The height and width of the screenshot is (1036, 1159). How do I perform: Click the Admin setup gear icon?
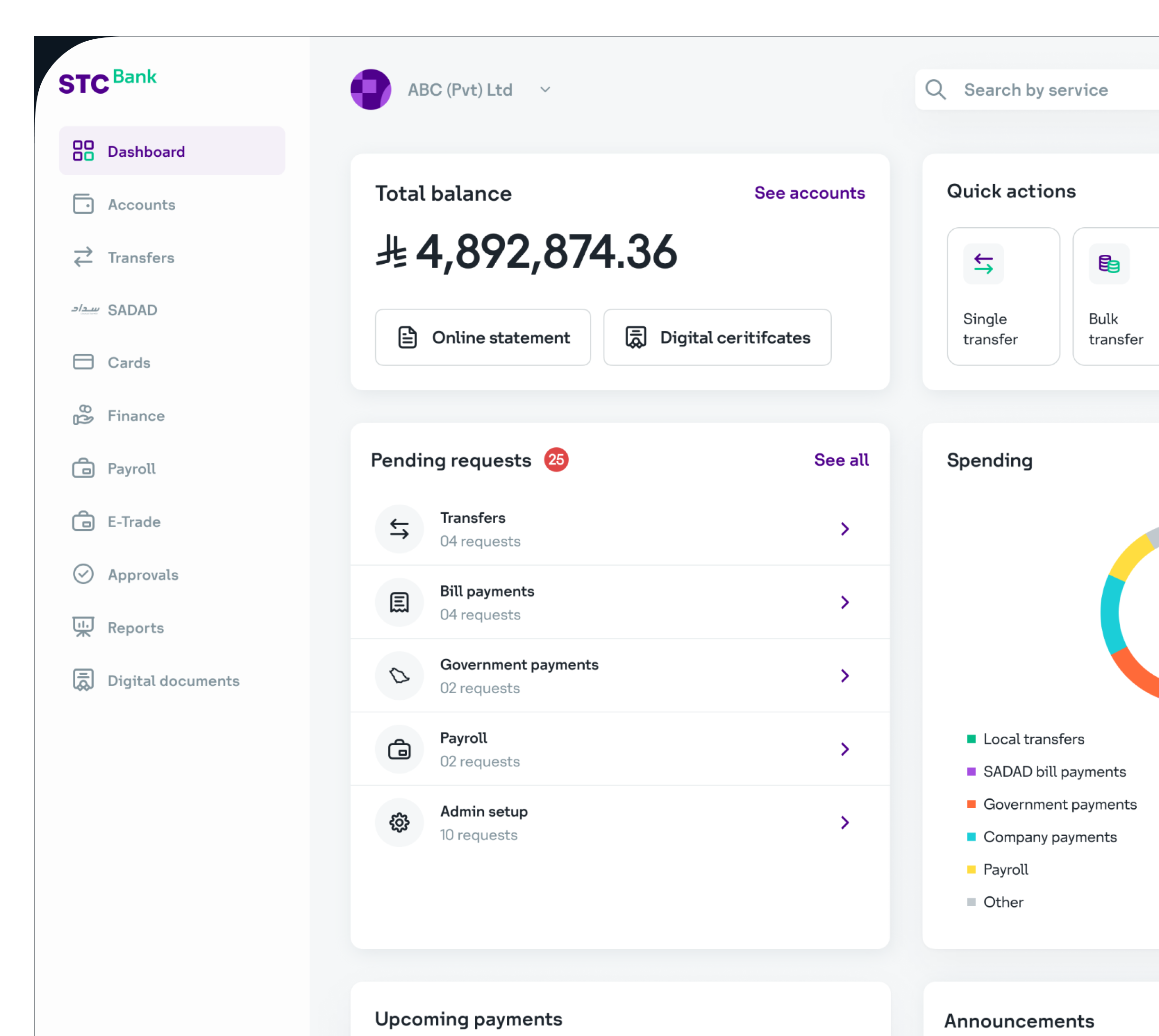pyautogui.click(x=399, y=822)
